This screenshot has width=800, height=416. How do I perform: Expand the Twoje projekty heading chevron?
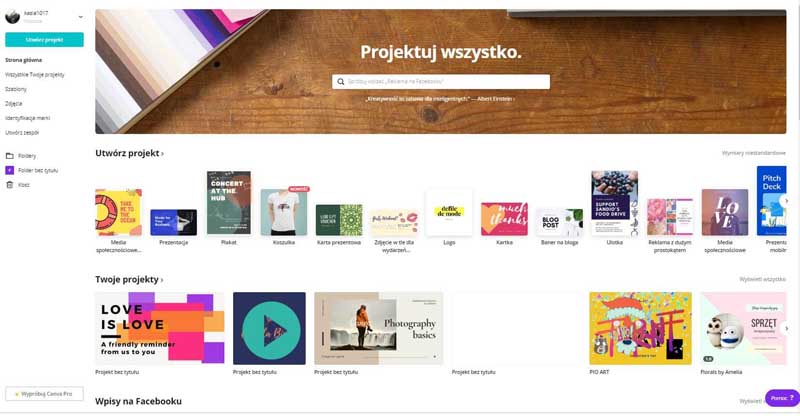point(162,280)
